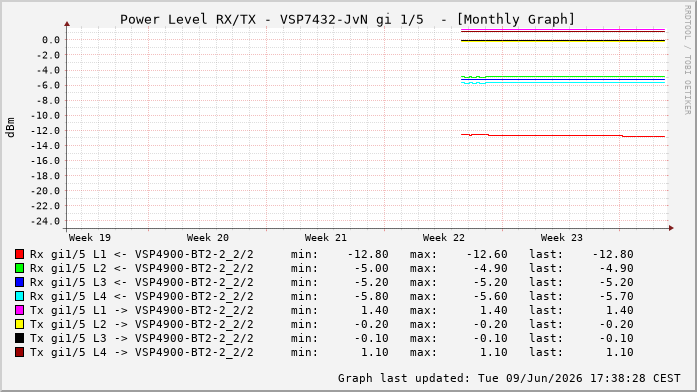Click the Rx L1 max value -12.60
Screen dimensions: 697x392
tap(487, 254)
